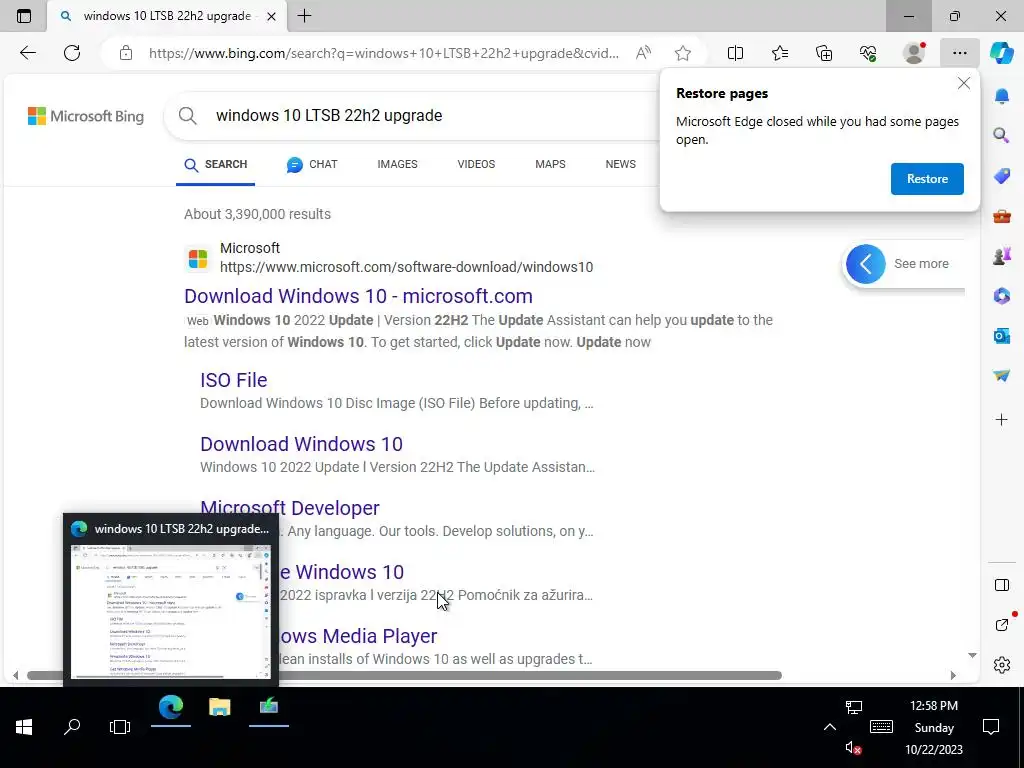Viewport: 1024px width, 768px height.
Task: Go back using the back arrow
Action: [x=27, y=53]
